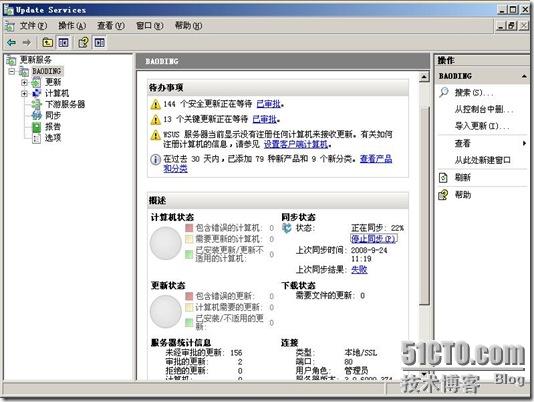Open the 窗口(W) menu
This screenshot has width=534, height=402.
tap(150, 26)
